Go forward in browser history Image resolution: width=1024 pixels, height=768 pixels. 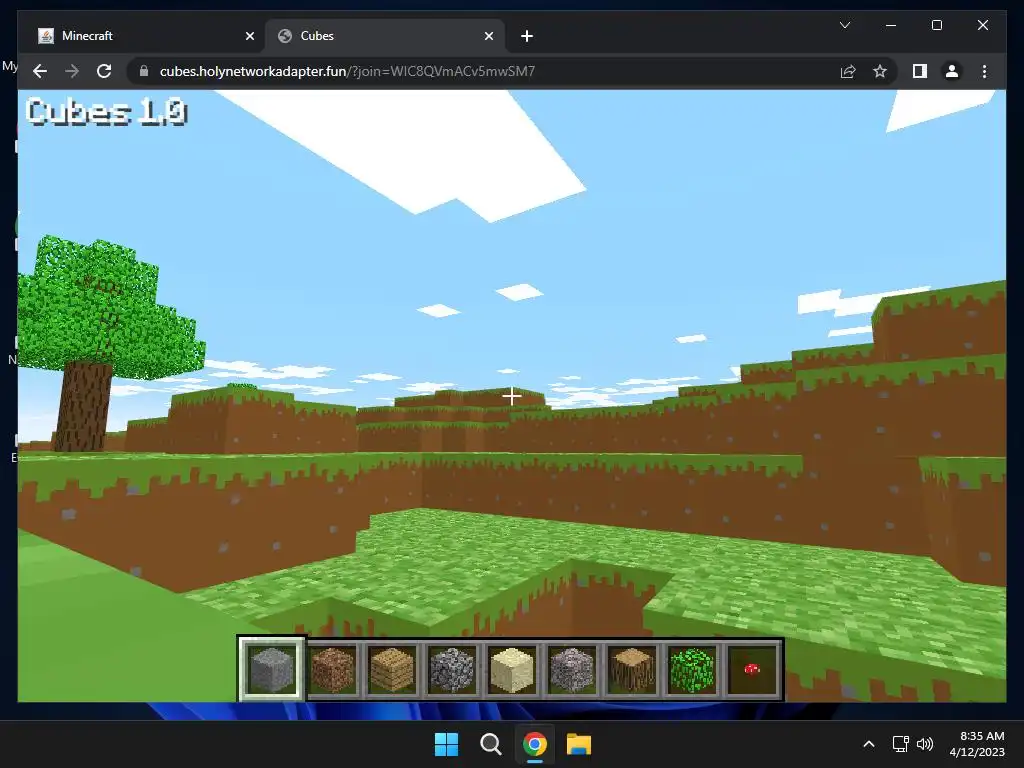(72, 71)
